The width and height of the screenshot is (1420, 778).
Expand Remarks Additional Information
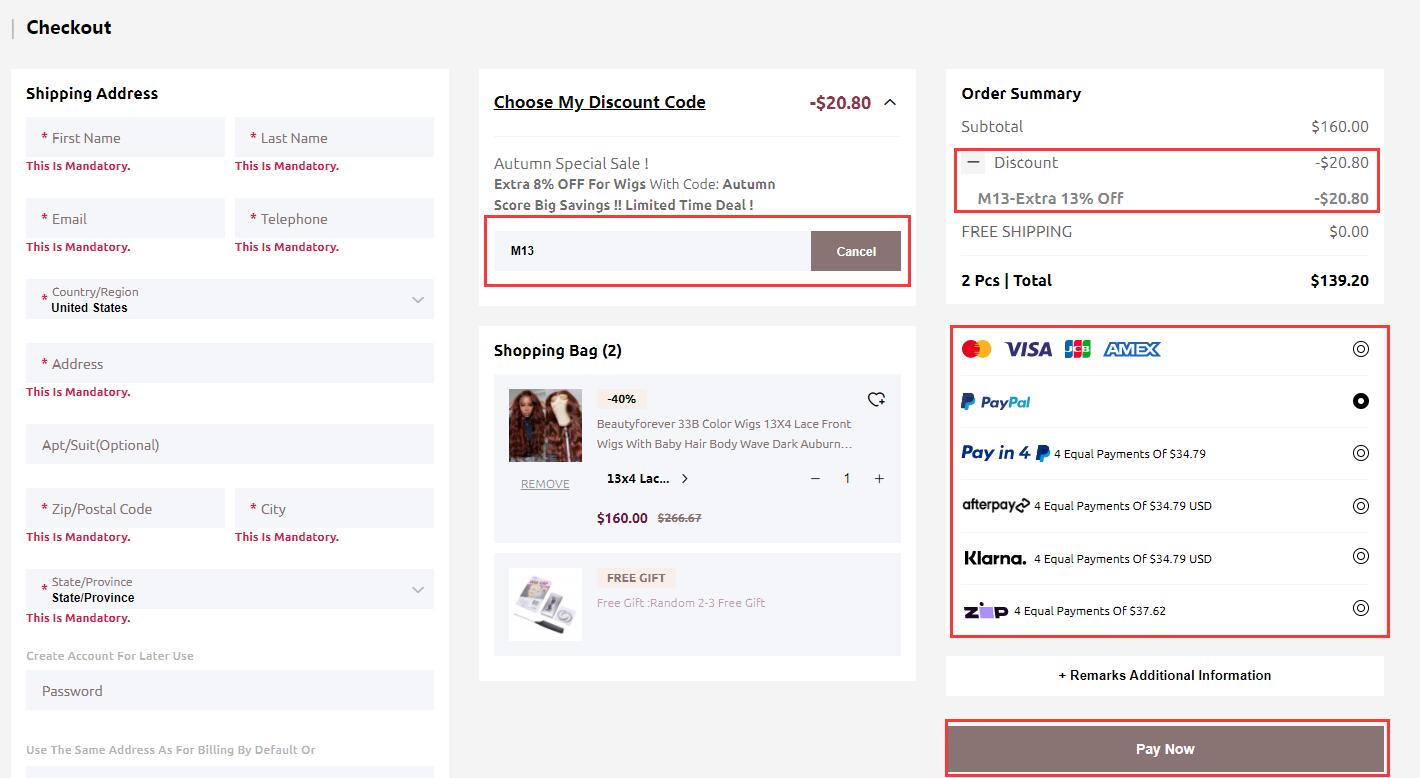coord(1164,675)
